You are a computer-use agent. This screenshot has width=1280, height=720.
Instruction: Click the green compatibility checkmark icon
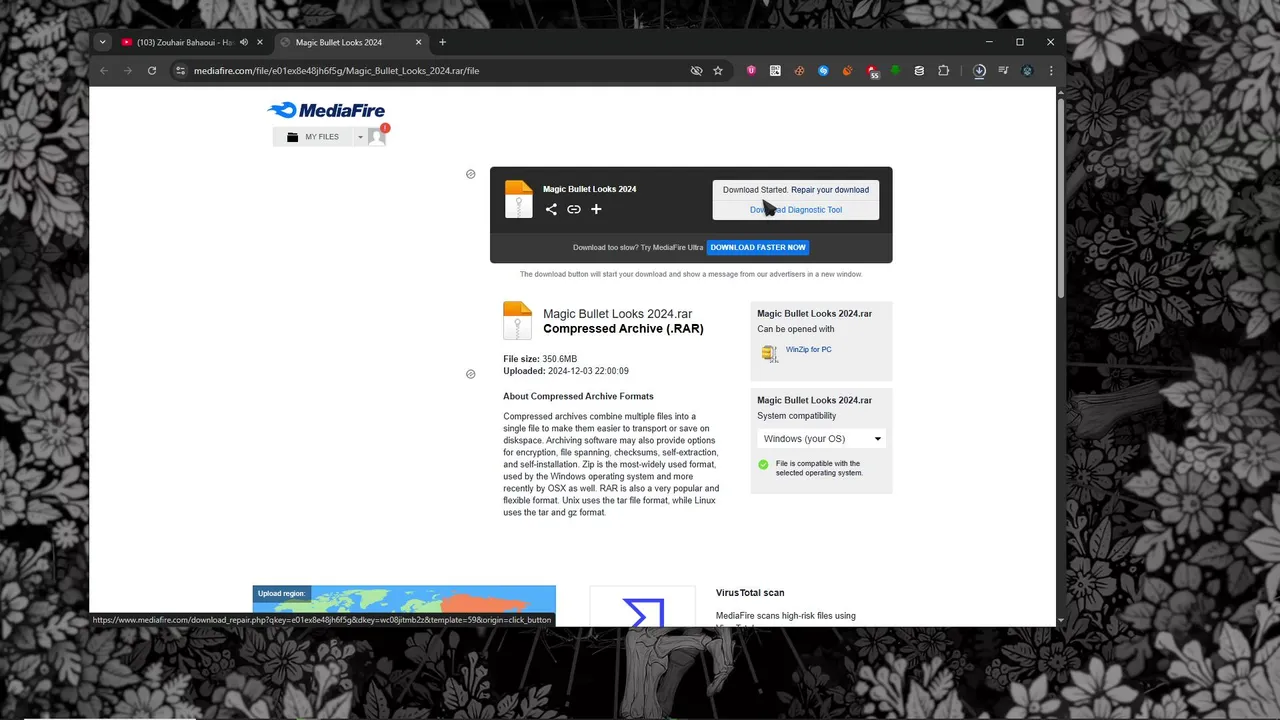click(764, 464)
